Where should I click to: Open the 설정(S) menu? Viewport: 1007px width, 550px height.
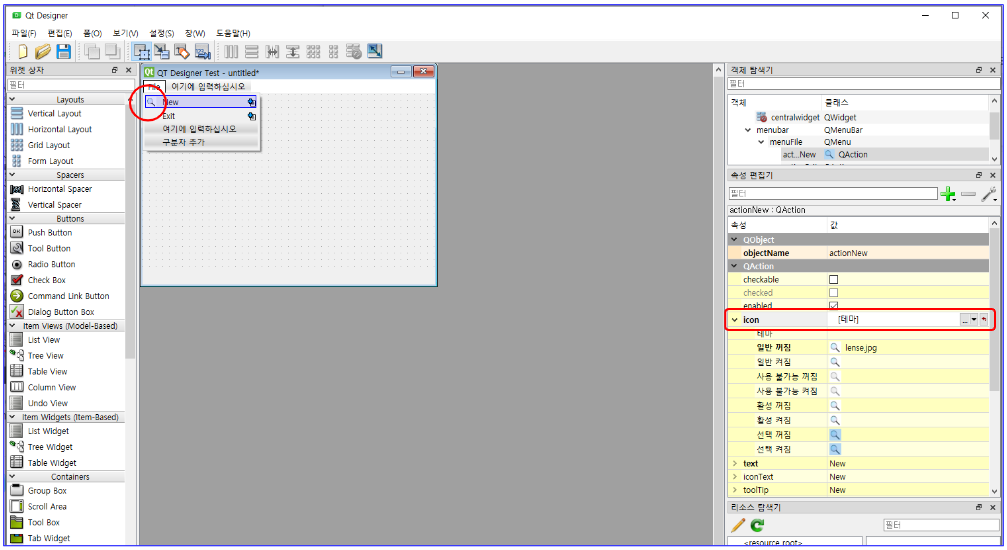point(161,33)
